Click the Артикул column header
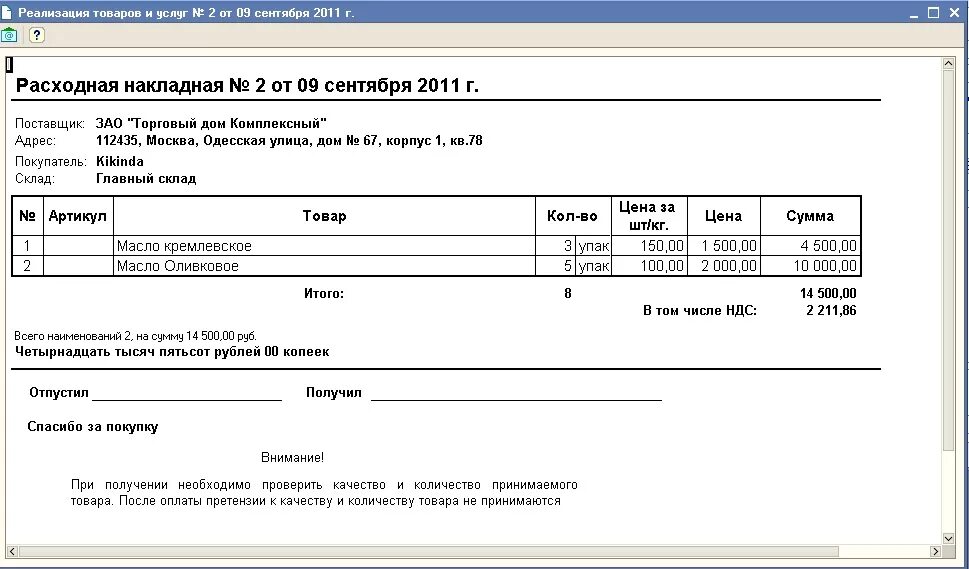The width and height of the screenshot is (969, 569). [78, 216]
